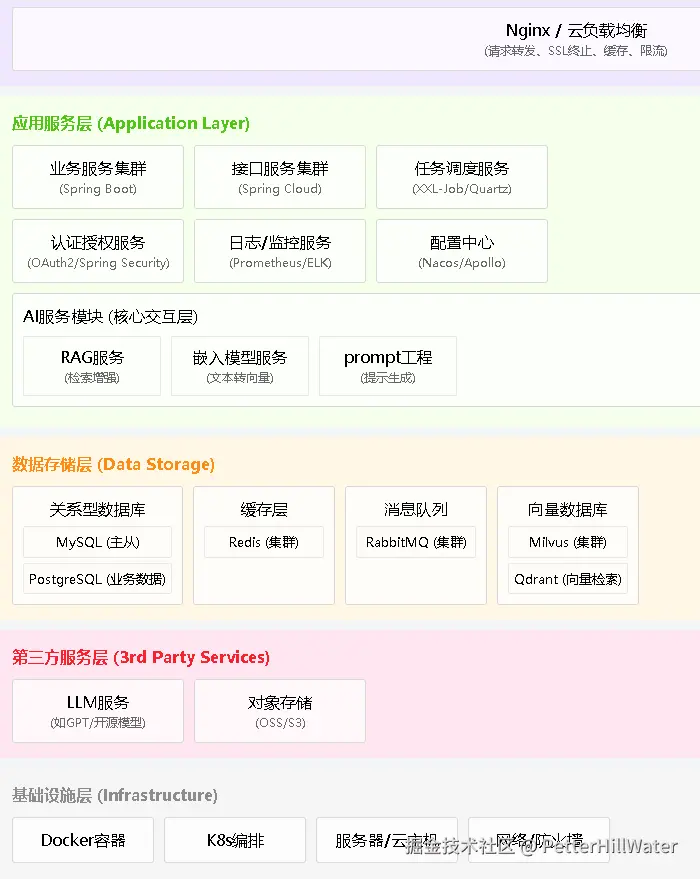The width and height of the screenshot is (700, 879).
Task: Click the 业务服务集群 (Spring Boot) card
Action: (98, 177)
